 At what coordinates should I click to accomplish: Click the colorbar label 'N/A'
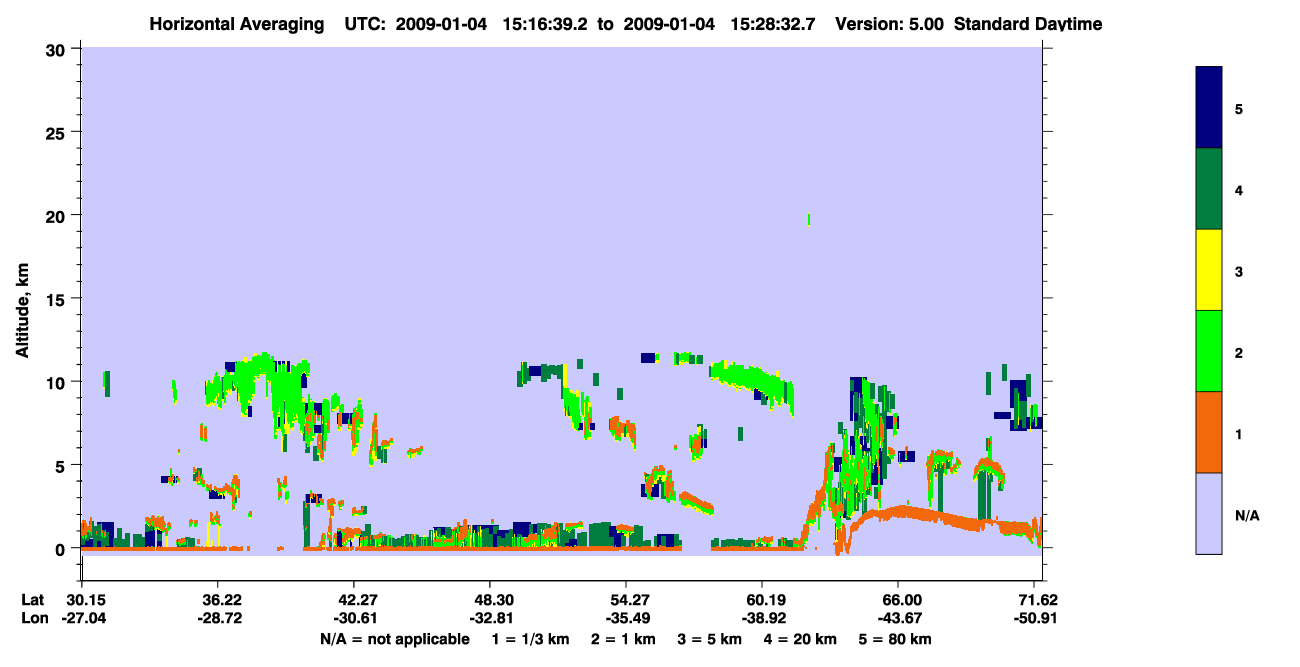(1246, 516)
